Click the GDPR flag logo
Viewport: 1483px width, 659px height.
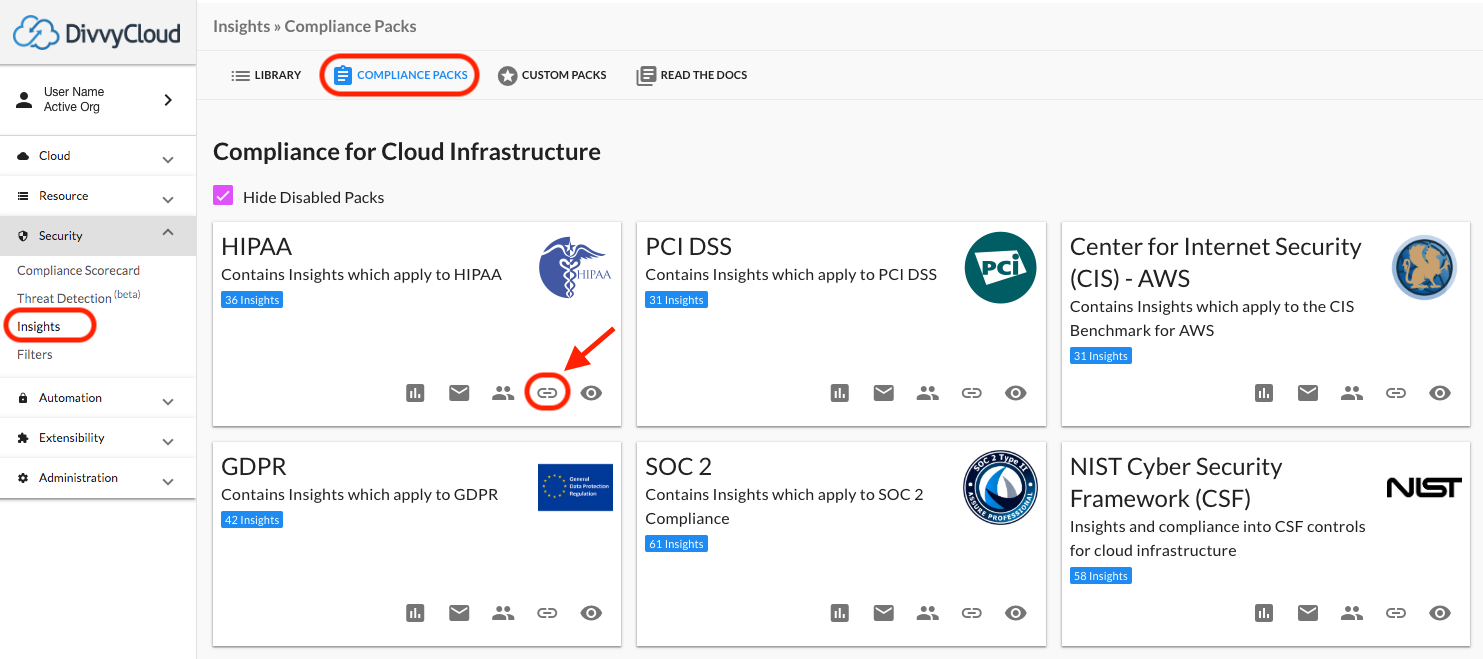[575, 487]
